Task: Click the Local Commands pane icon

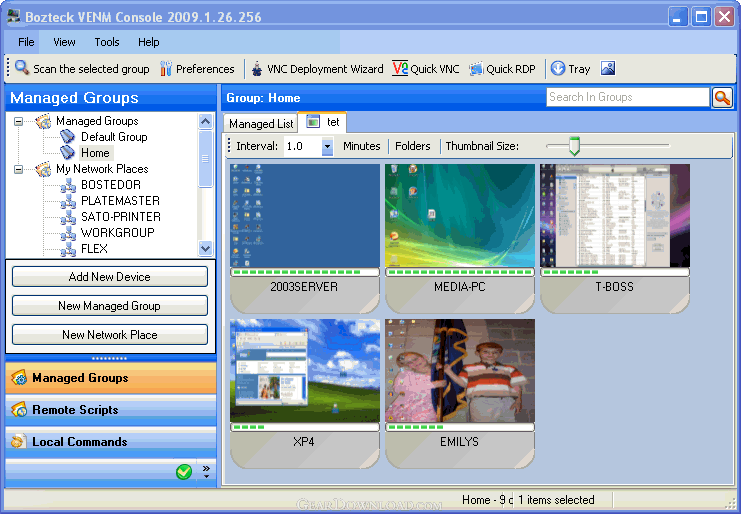Action: [18, 441]
